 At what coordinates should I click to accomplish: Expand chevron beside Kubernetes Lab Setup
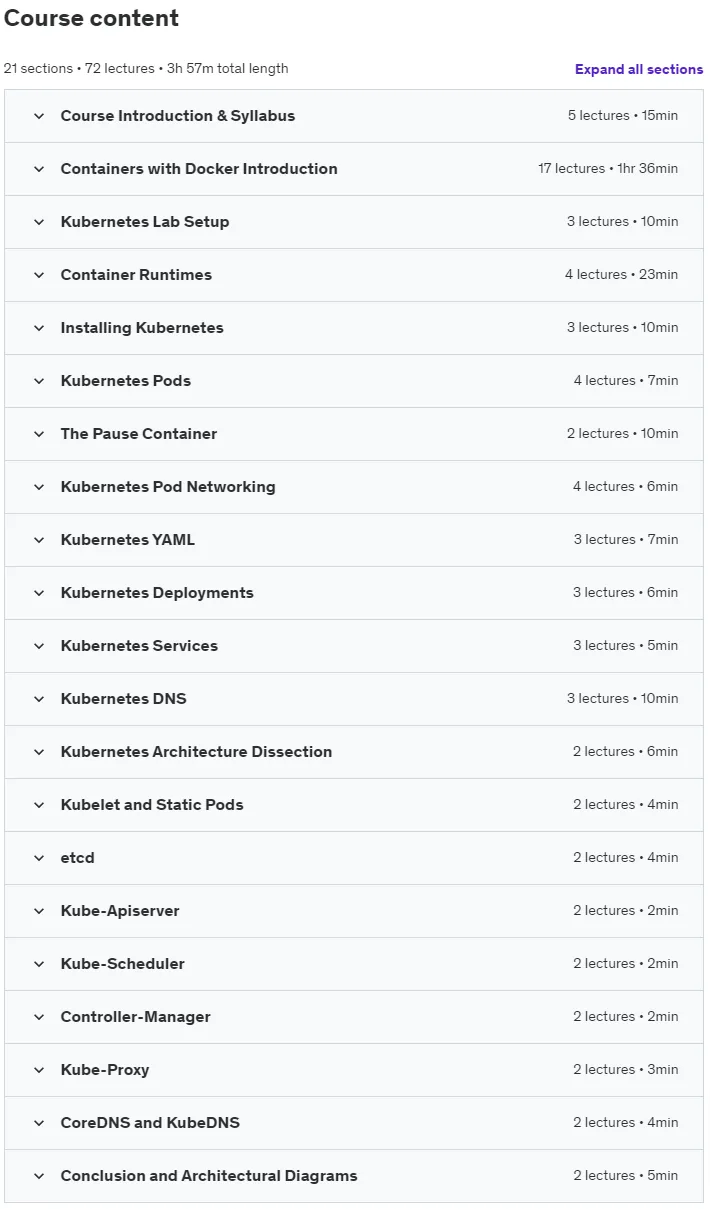[39, 222]
